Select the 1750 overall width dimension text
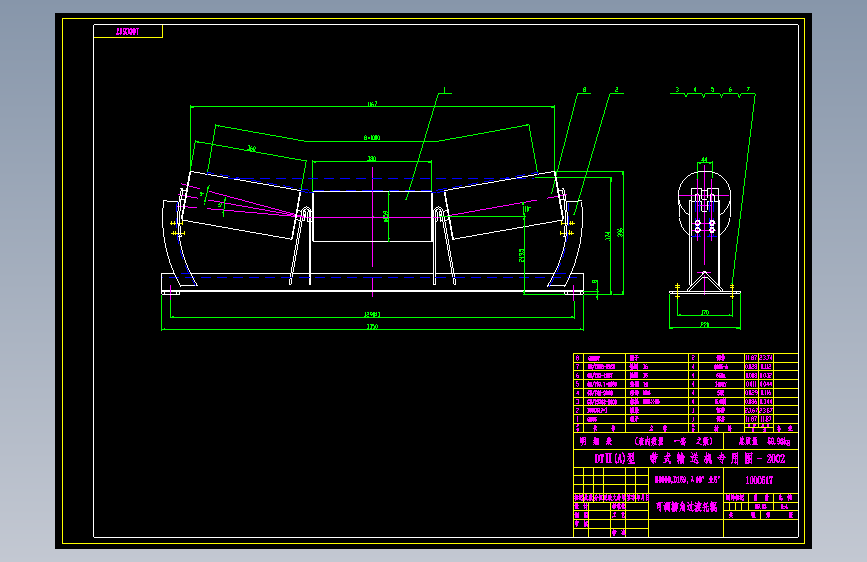This screenshot has height=562, width=867. pos(372,326)
